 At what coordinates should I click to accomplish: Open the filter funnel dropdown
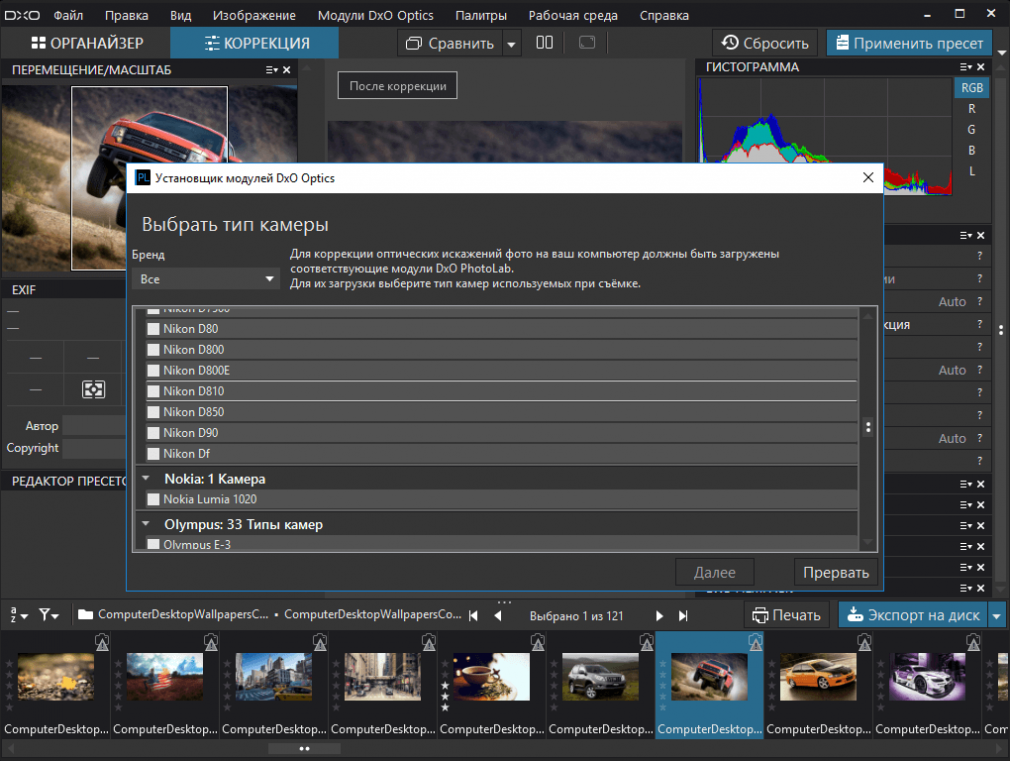coord(48,615)
